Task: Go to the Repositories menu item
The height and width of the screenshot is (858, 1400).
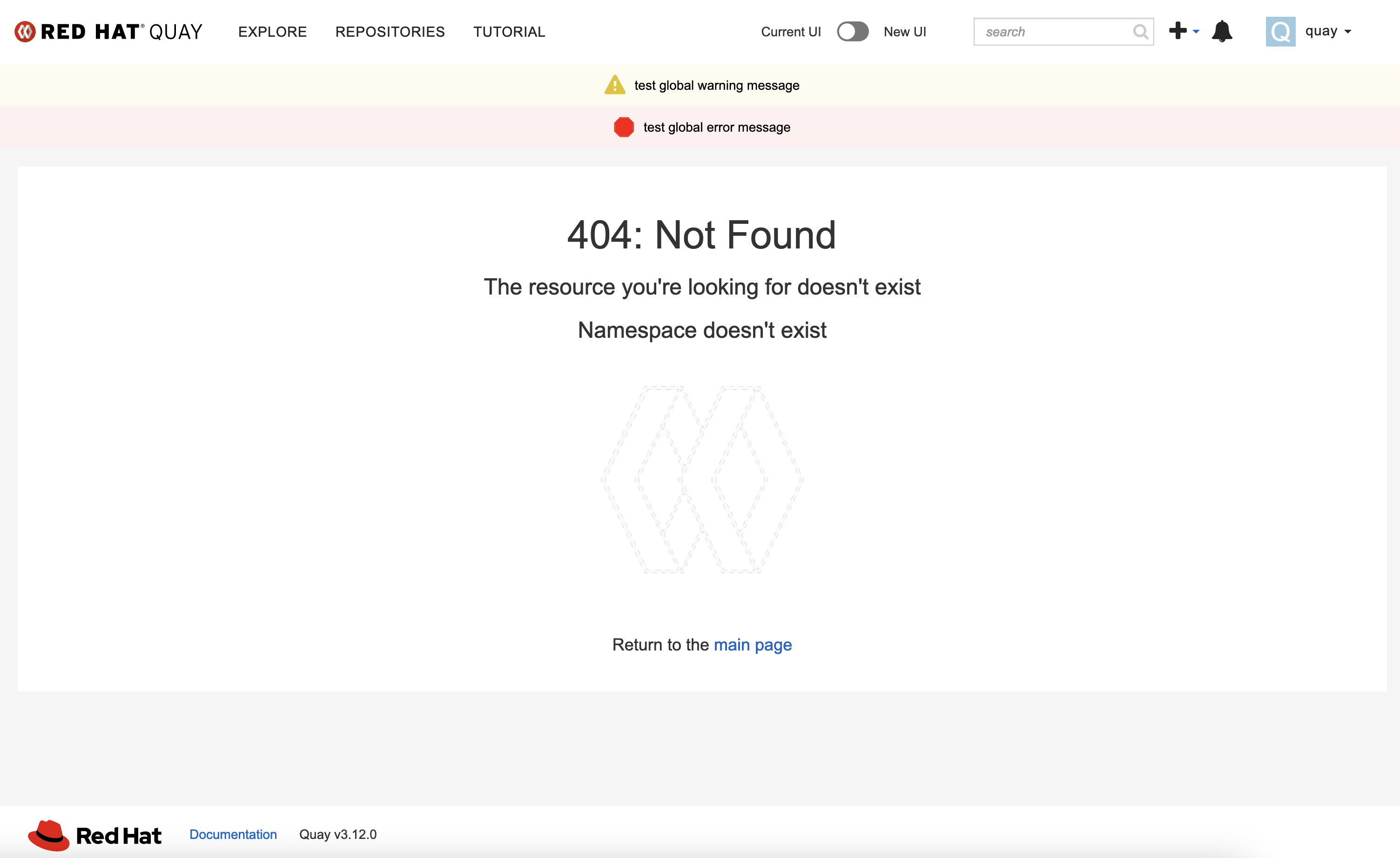Action: [390, 32]
